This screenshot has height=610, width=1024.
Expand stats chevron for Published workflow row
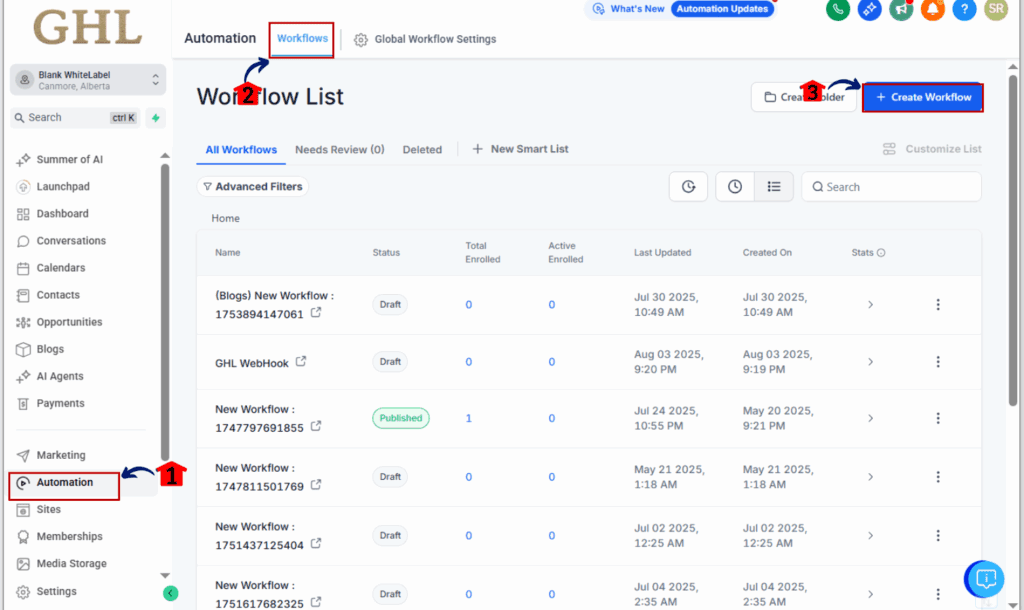[871, 418]
